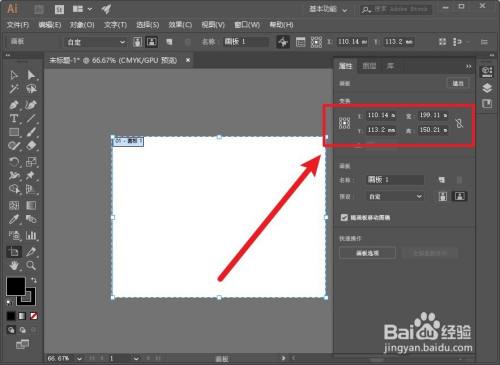Select the Magic Wand tool

click(x=14, y=89)
